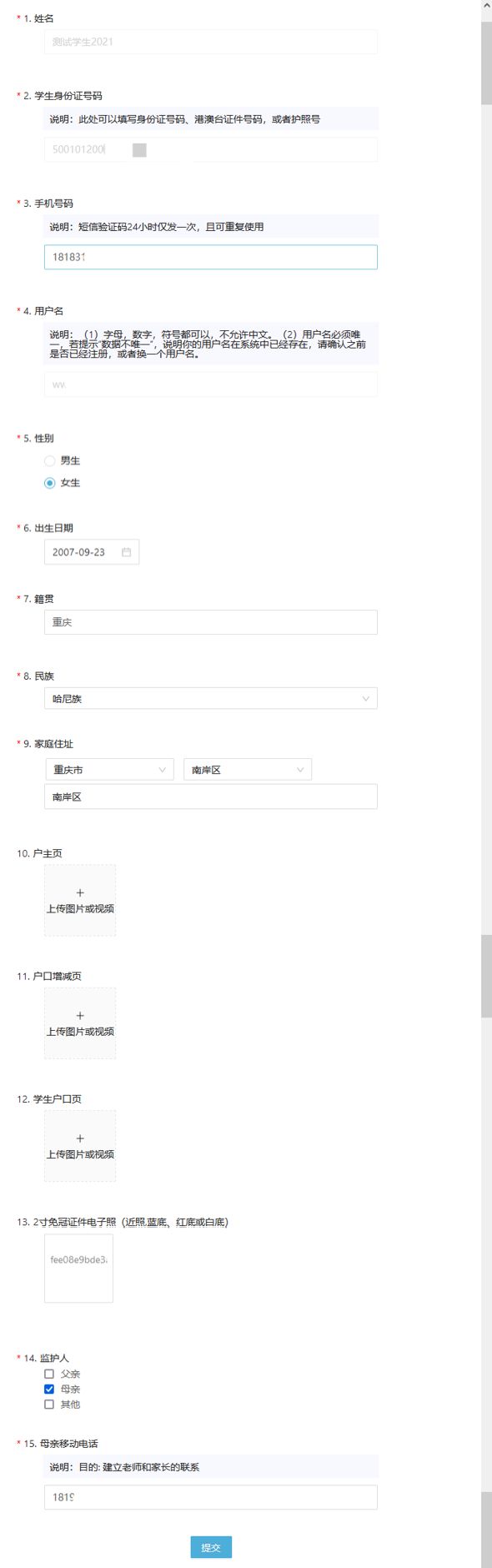This screenshot has width=492, height=1568.
Task: Expand the 南岸区 district dropdown
Action: pyautogui.click(x=247, y=769)
